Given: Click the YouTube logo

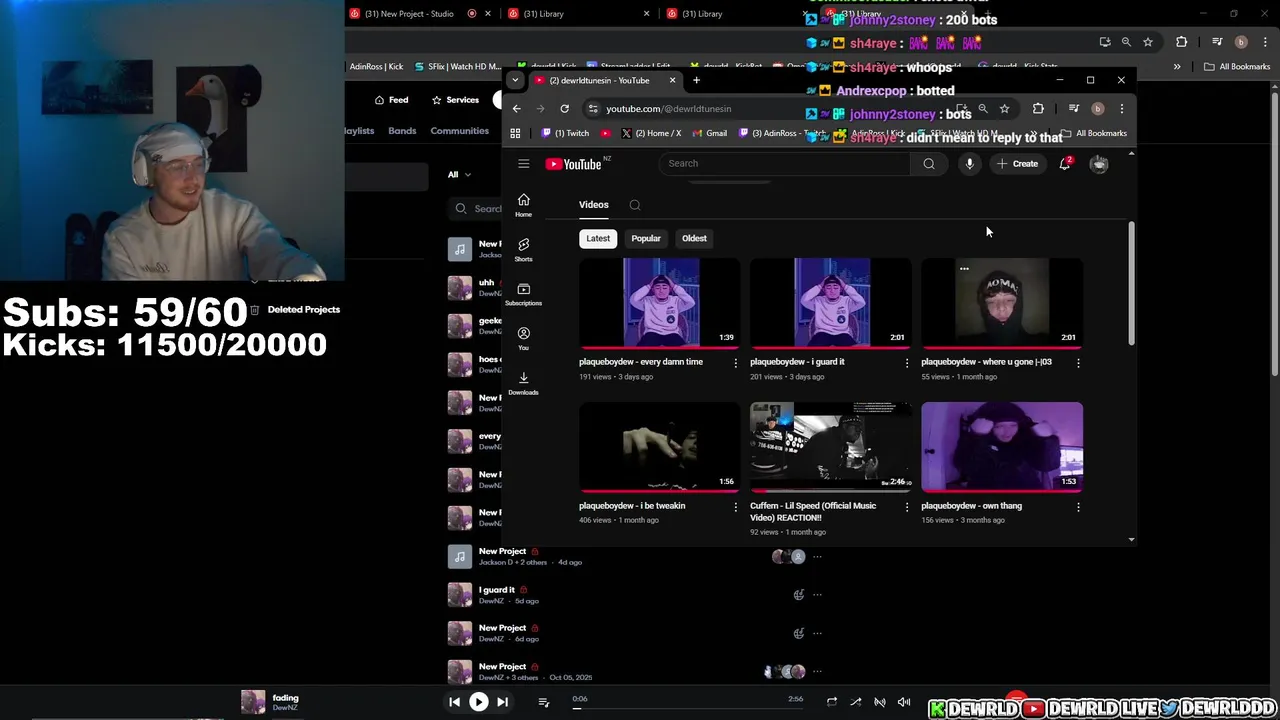Looking at the screenshot, I should pos(574,164).
